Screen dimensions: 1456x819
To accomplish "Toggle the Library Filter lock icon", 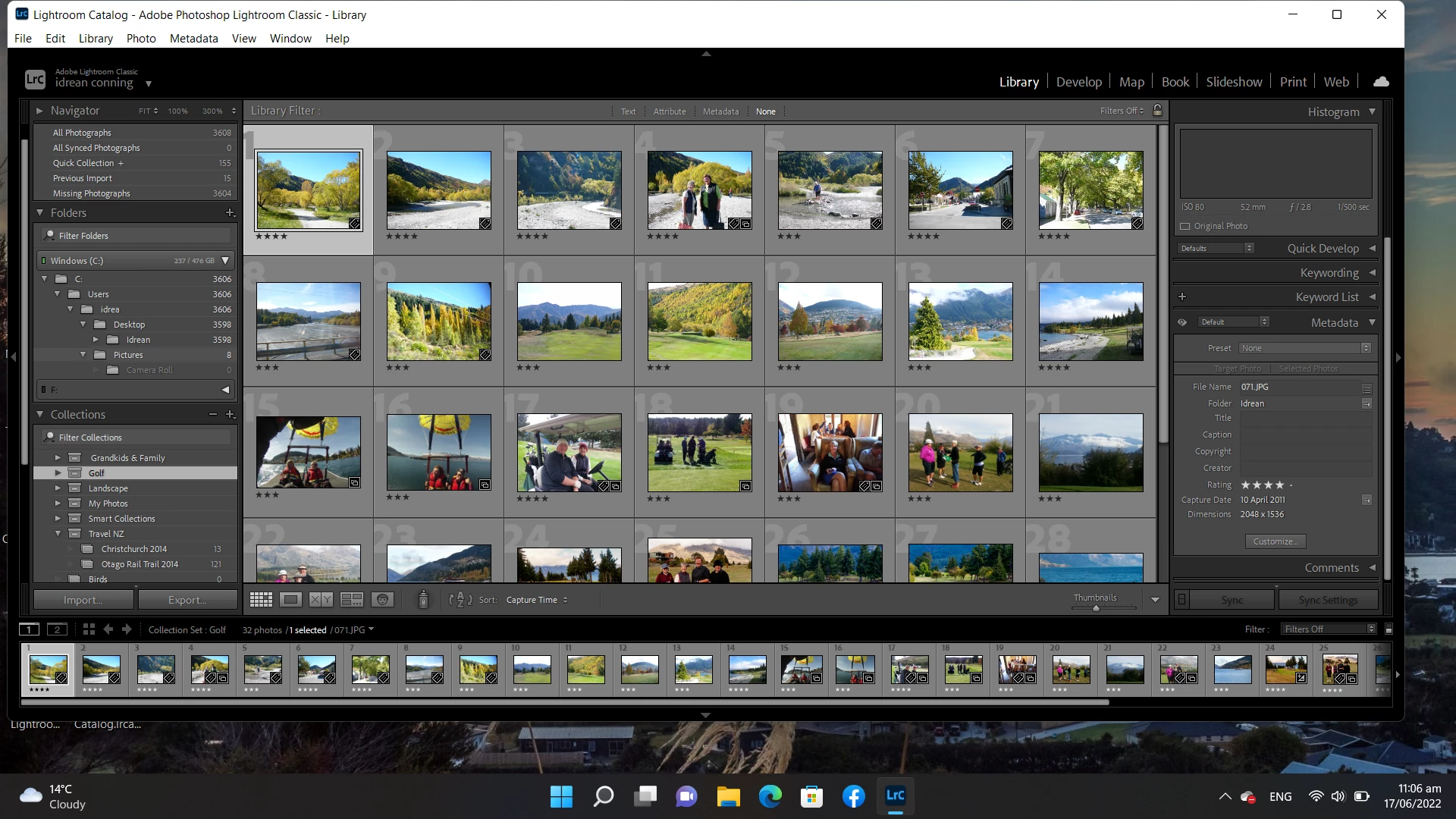I will point(1158,111).
